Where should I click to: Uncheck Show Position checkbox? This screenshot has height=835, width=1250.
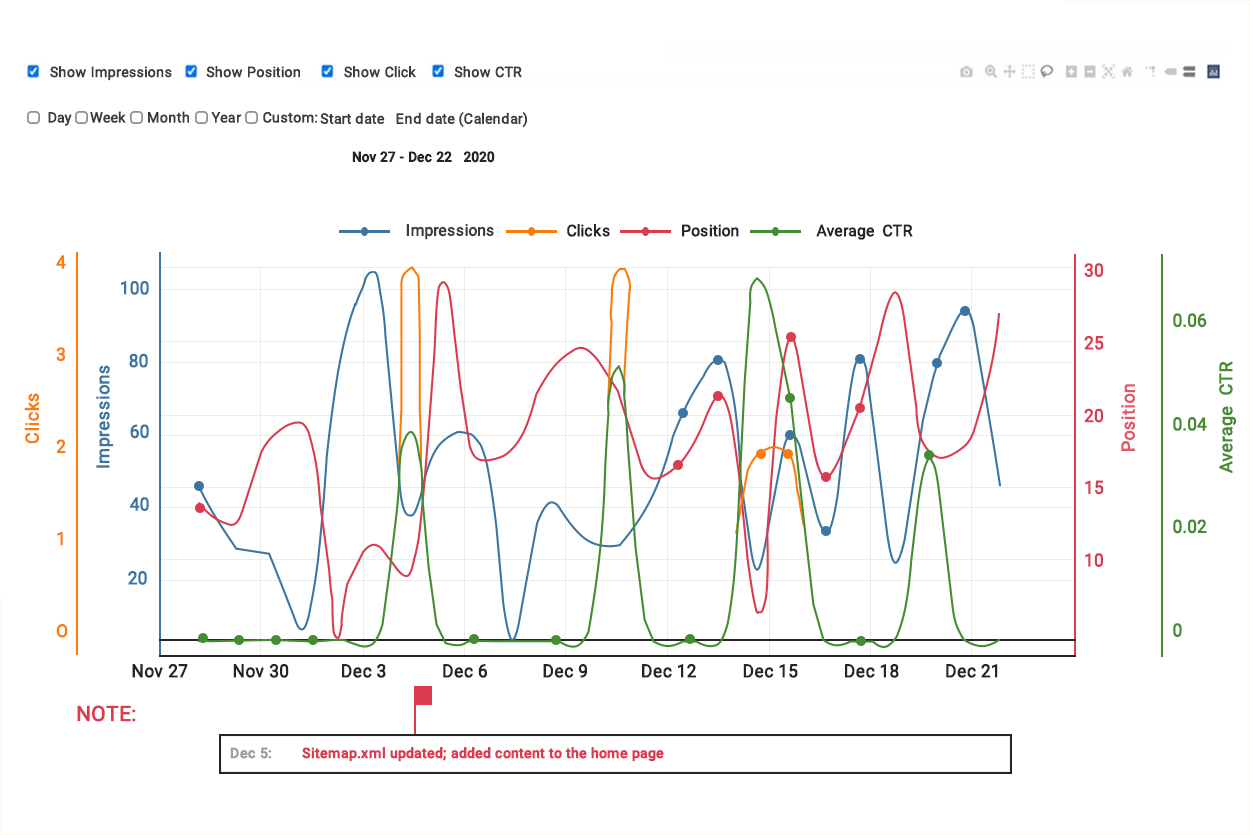pos(191,71)
